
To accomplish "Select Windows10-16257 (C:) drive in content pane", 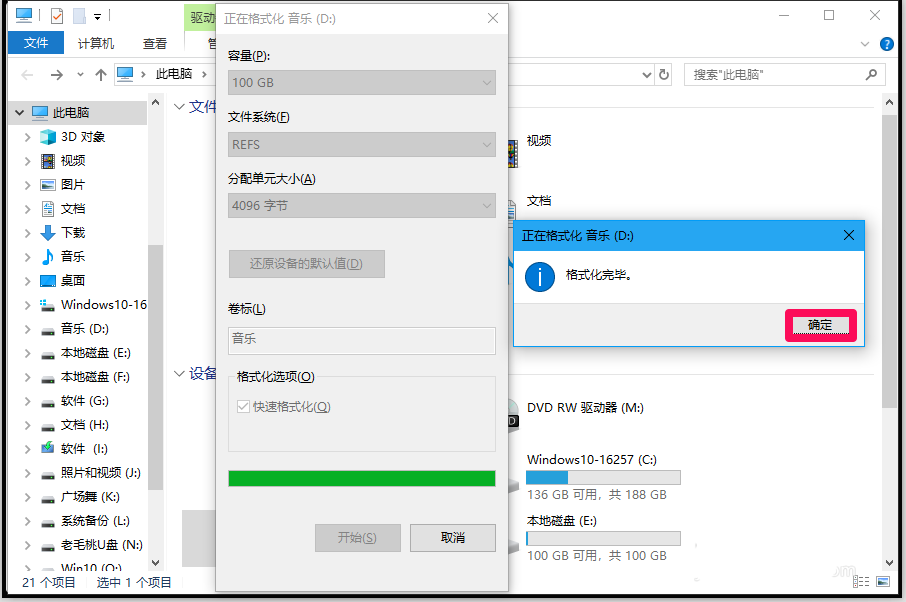I will [x=603, y=477].
